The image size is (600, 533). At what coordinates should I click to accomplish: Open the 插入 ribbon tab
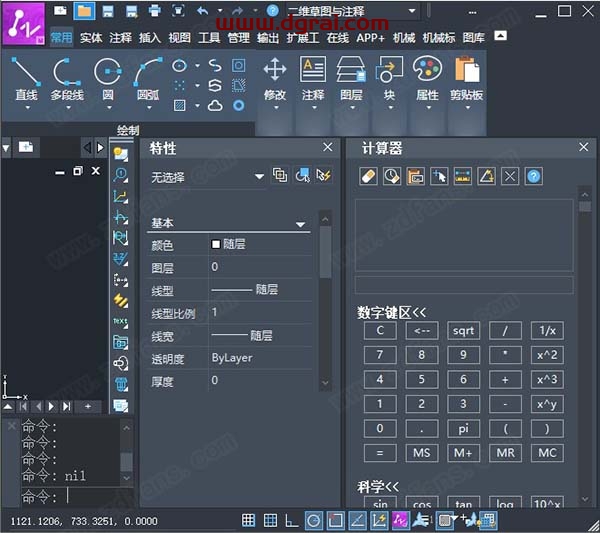[149, 38]
